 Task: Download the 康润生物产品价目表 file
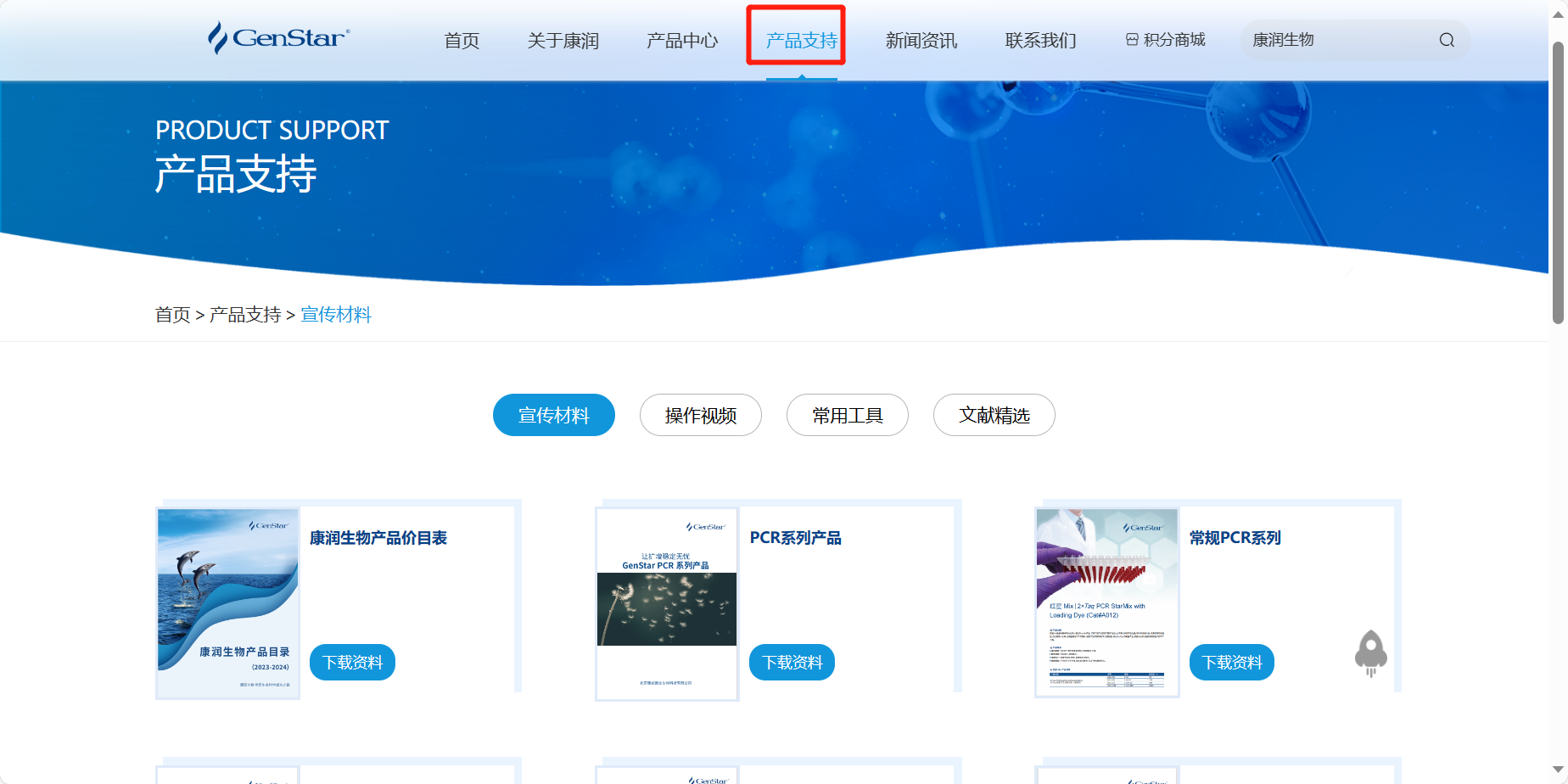pos(352,662)
